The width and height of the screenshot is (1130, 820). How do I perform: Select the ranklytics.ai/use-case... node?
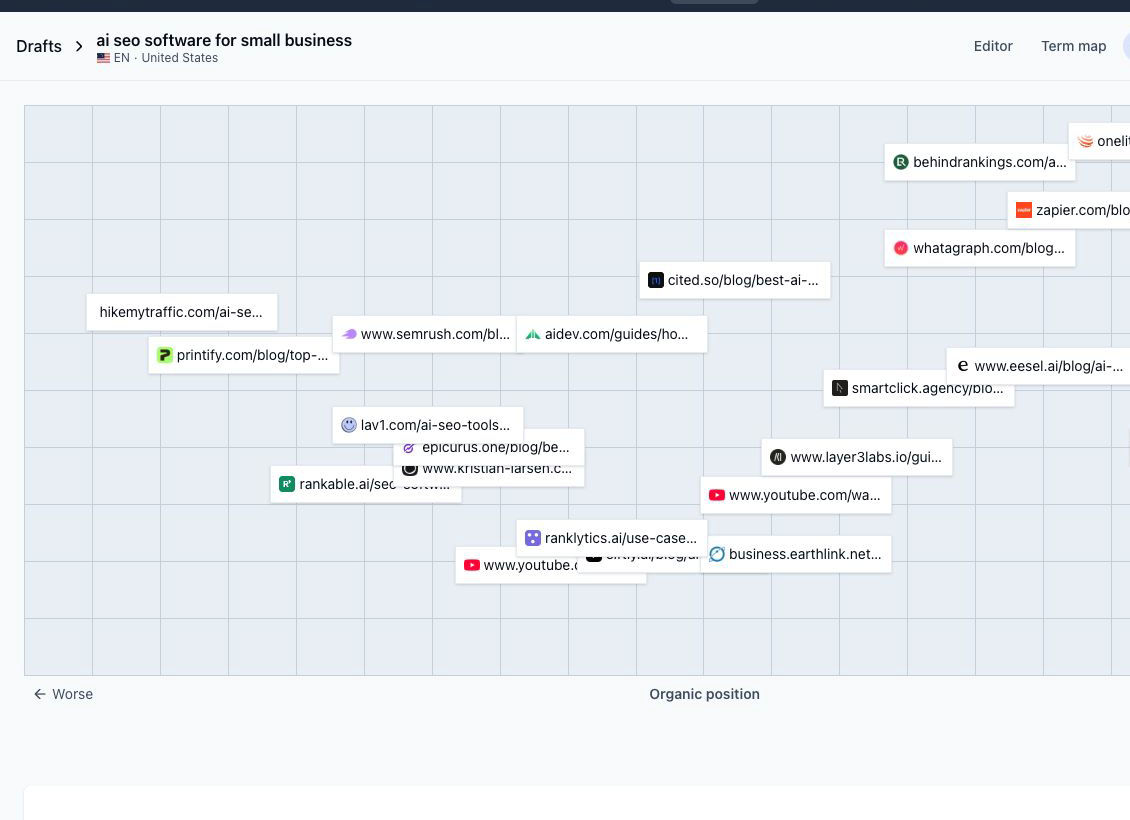click(x=612, y=538)
